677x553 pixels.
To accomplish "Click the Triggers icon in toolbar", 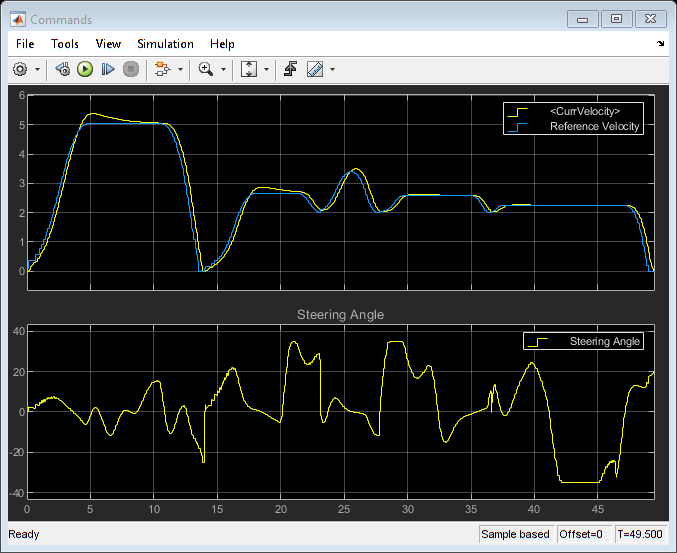I will click(291, 69).
